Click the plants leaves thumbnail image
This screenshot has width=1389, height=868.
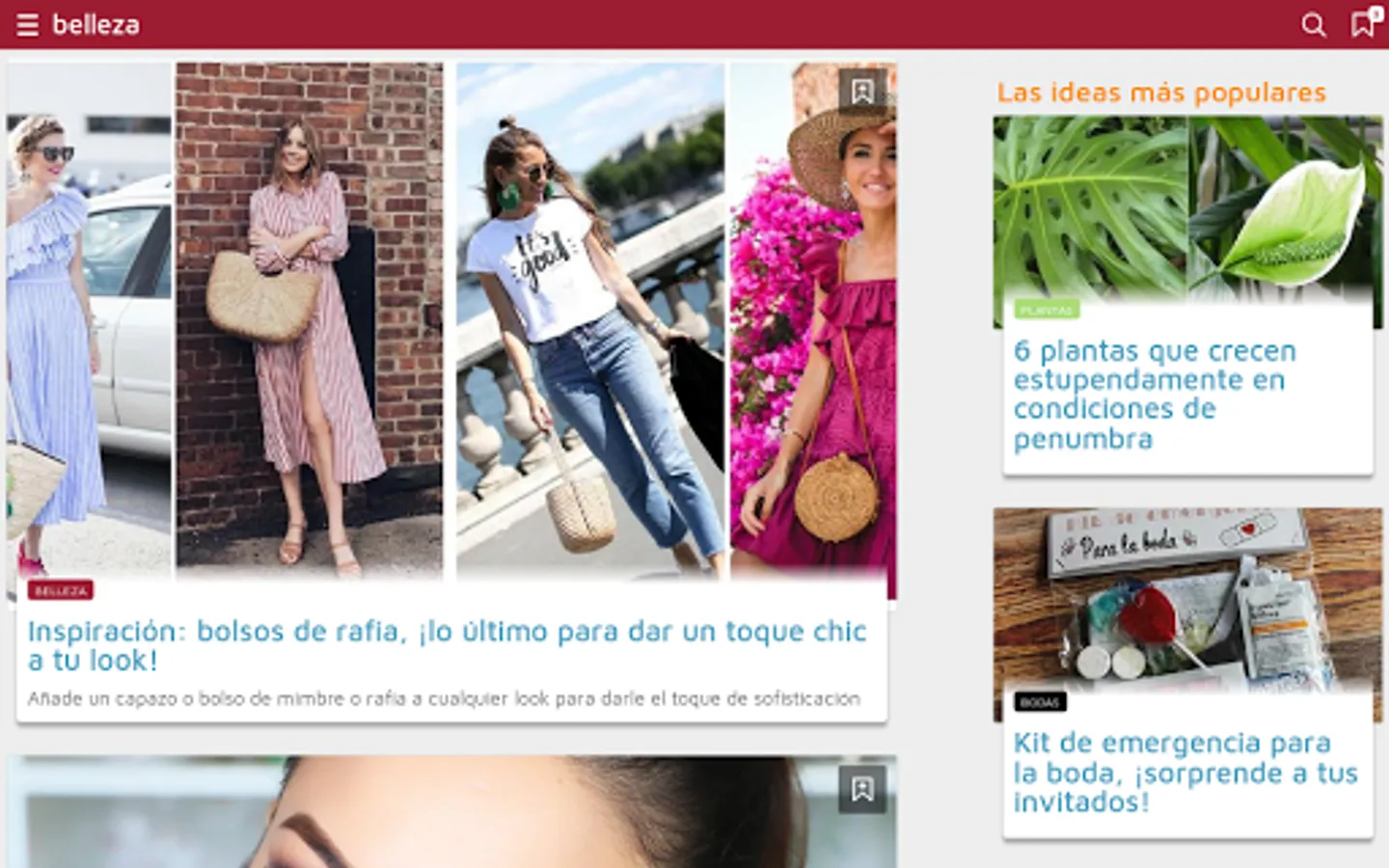pos(1187,222)
